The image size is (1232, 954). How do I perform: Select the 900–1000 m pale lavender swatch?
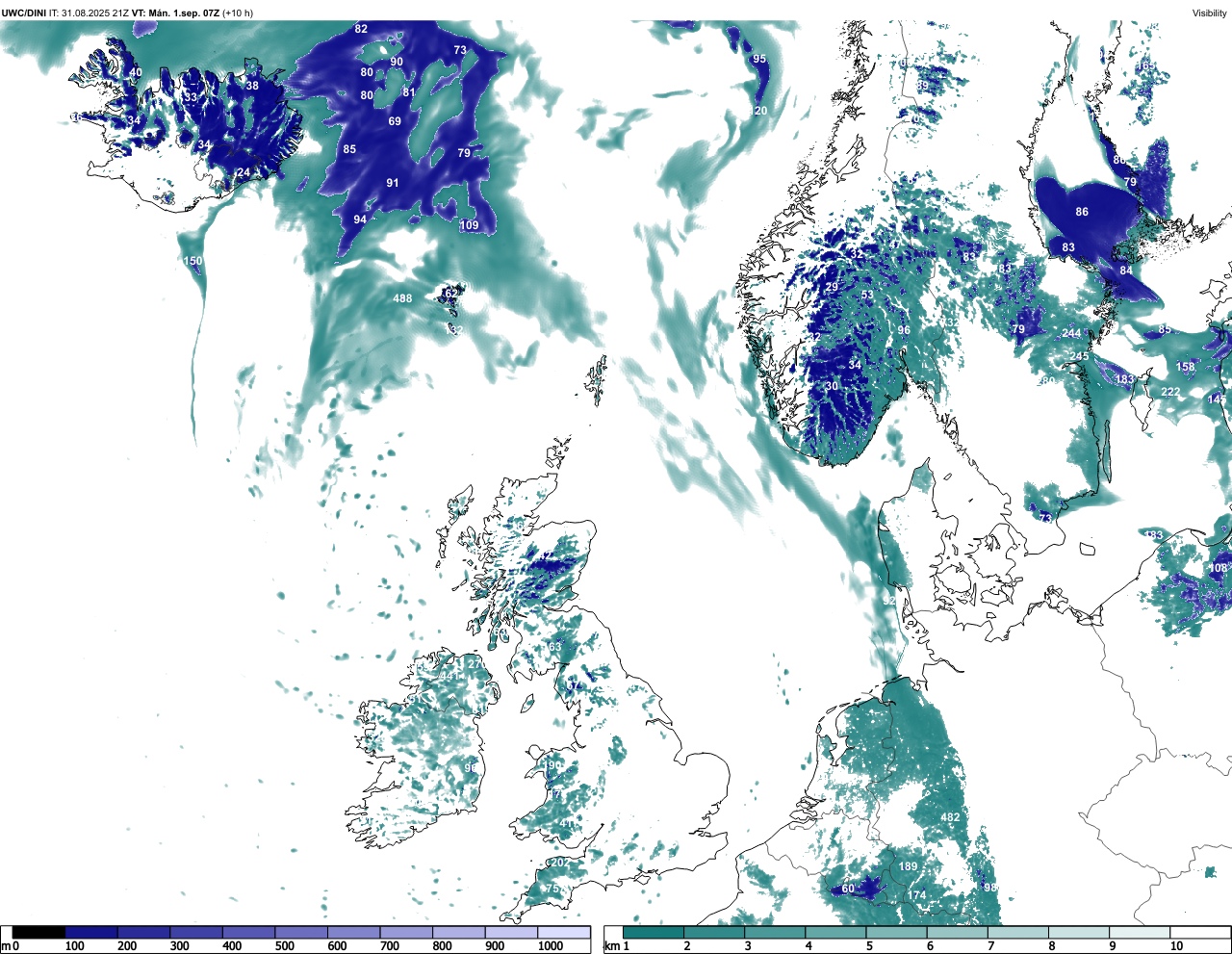pos(511,933)
